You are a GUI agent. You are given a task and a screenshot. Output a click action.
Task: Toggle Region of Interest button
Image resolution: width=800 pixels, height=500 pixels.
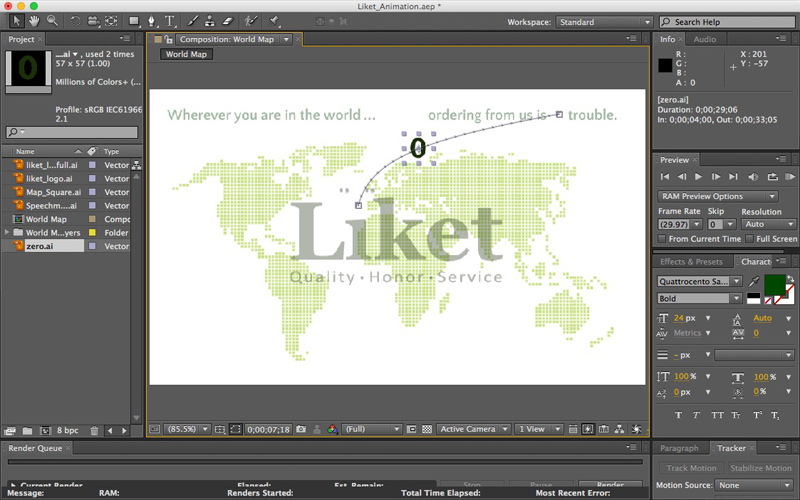[x=412, y=429]
